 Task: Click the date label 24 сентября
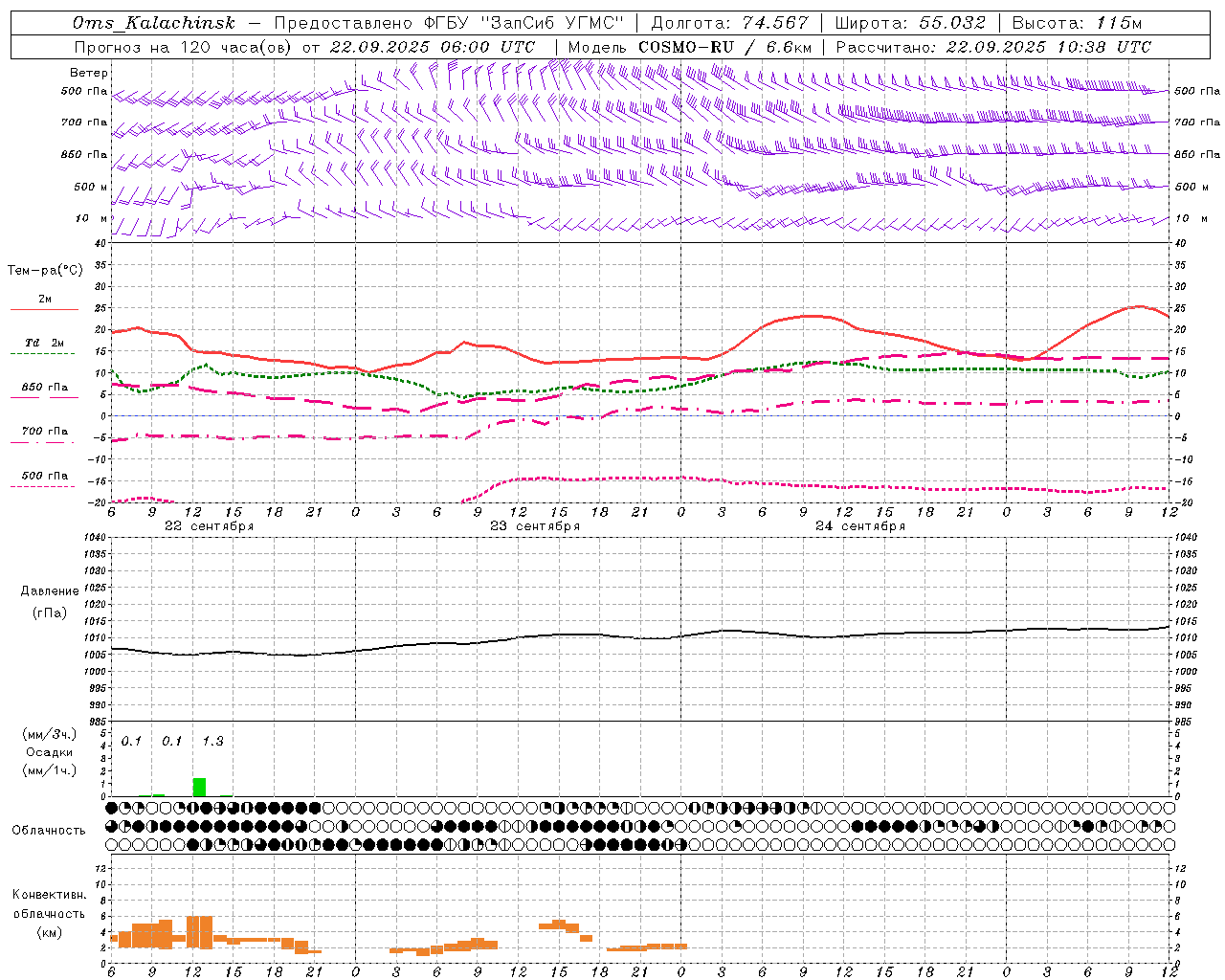[859, 526]
